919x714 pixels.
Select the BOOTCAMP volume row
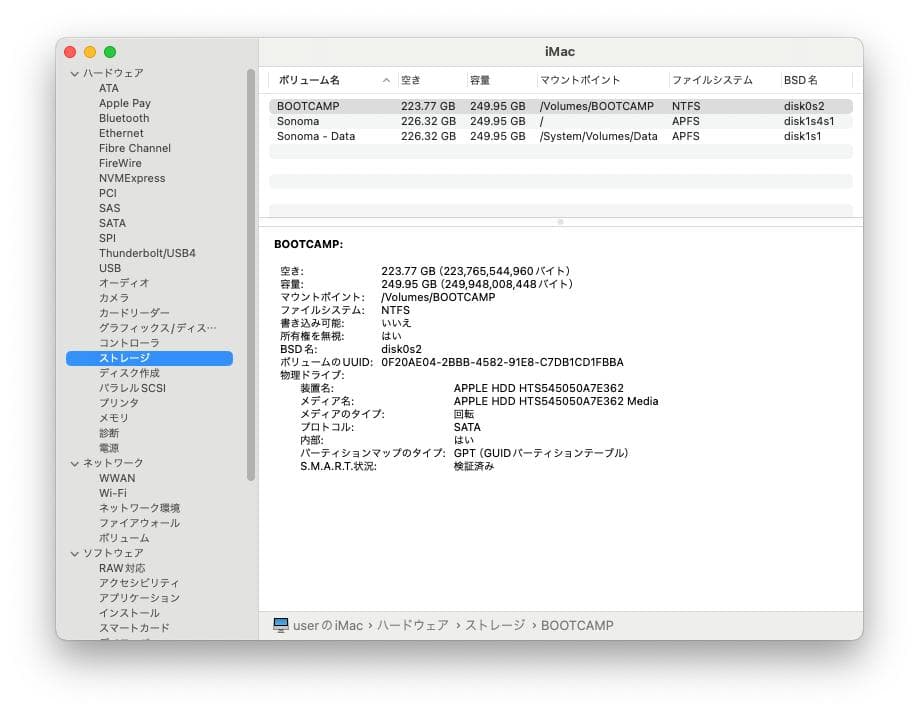click(400, 105)
